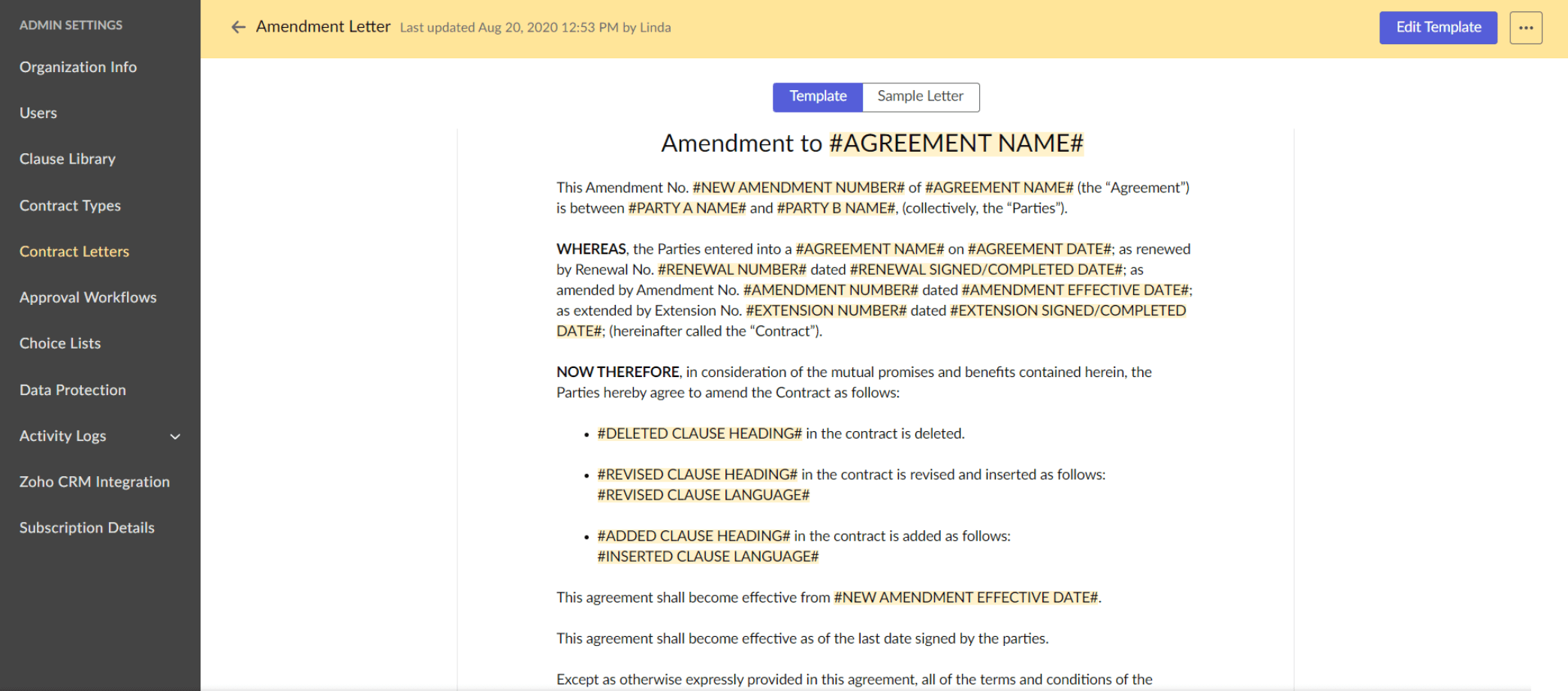
Task: Click the #AGREEMENT NAME# placeholder in the title
Action: tap(955, 143)
